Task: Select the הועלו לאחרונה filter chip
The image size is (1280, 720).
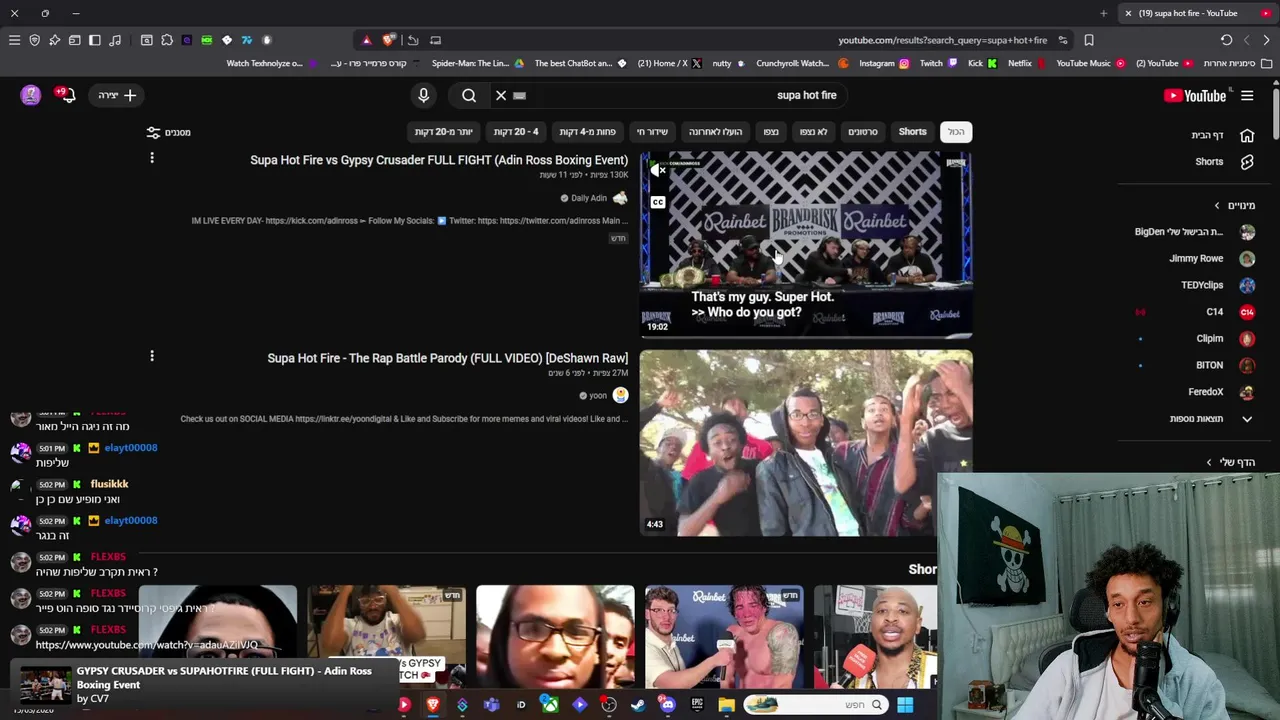Action: pyautogui.click(x=715, y=132)
